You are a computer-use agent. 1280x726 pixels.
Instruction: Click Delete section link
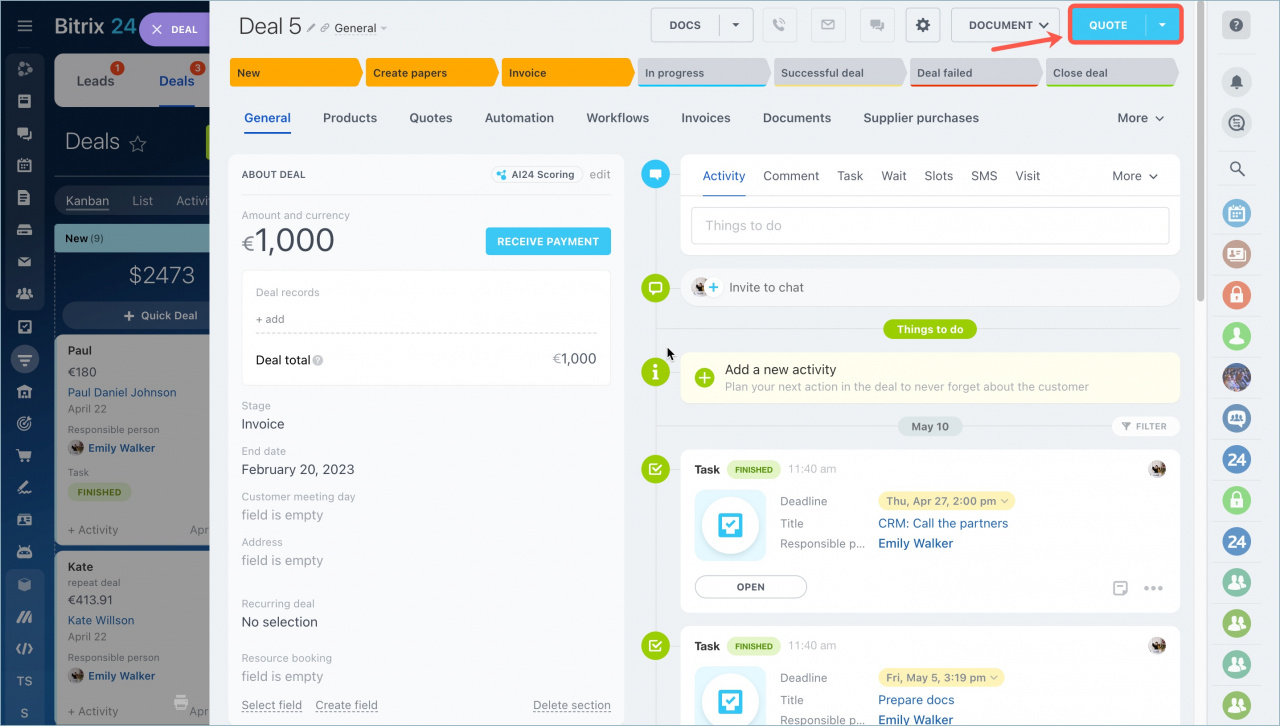(572, 705)
